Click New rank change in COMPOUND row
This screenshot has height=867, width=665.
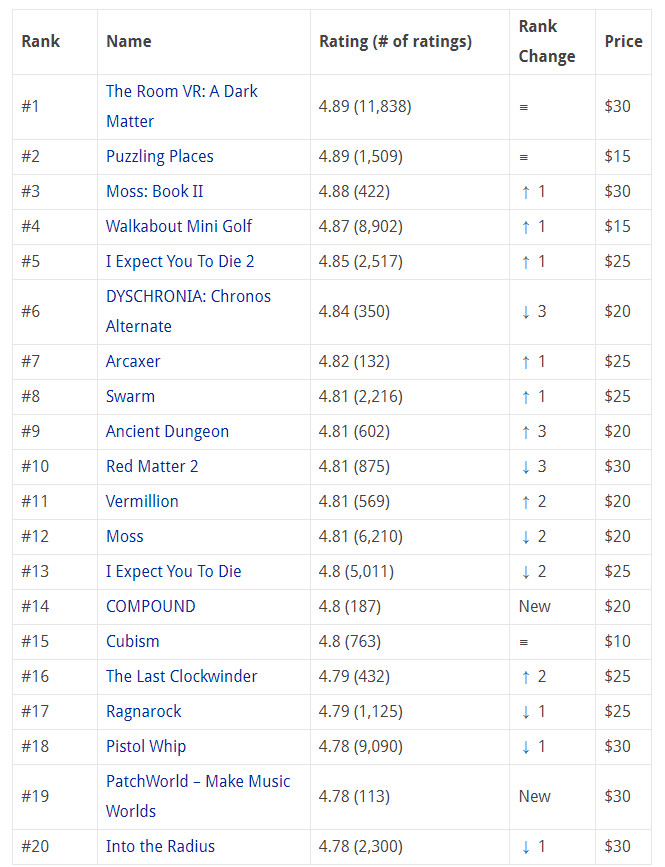pyautogui.click(x=535, y=606)
